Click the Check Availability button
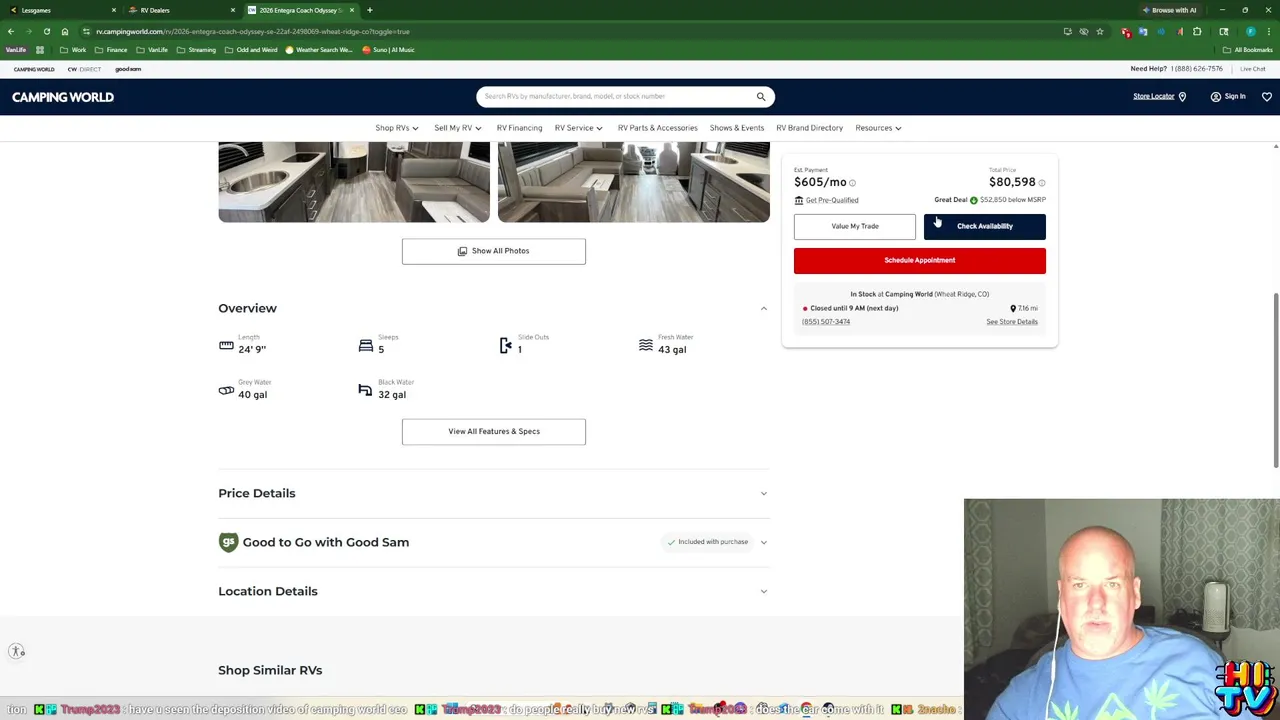Image resolution: width=1280 pixels, height=720 pixels. click(x=984, y=226)
